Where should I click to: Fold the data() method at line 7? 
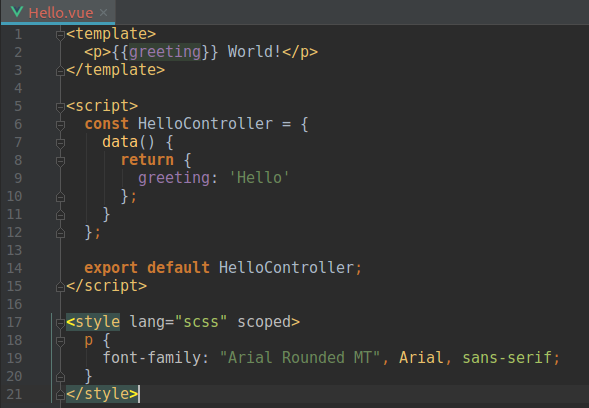(x=60, y=143)
